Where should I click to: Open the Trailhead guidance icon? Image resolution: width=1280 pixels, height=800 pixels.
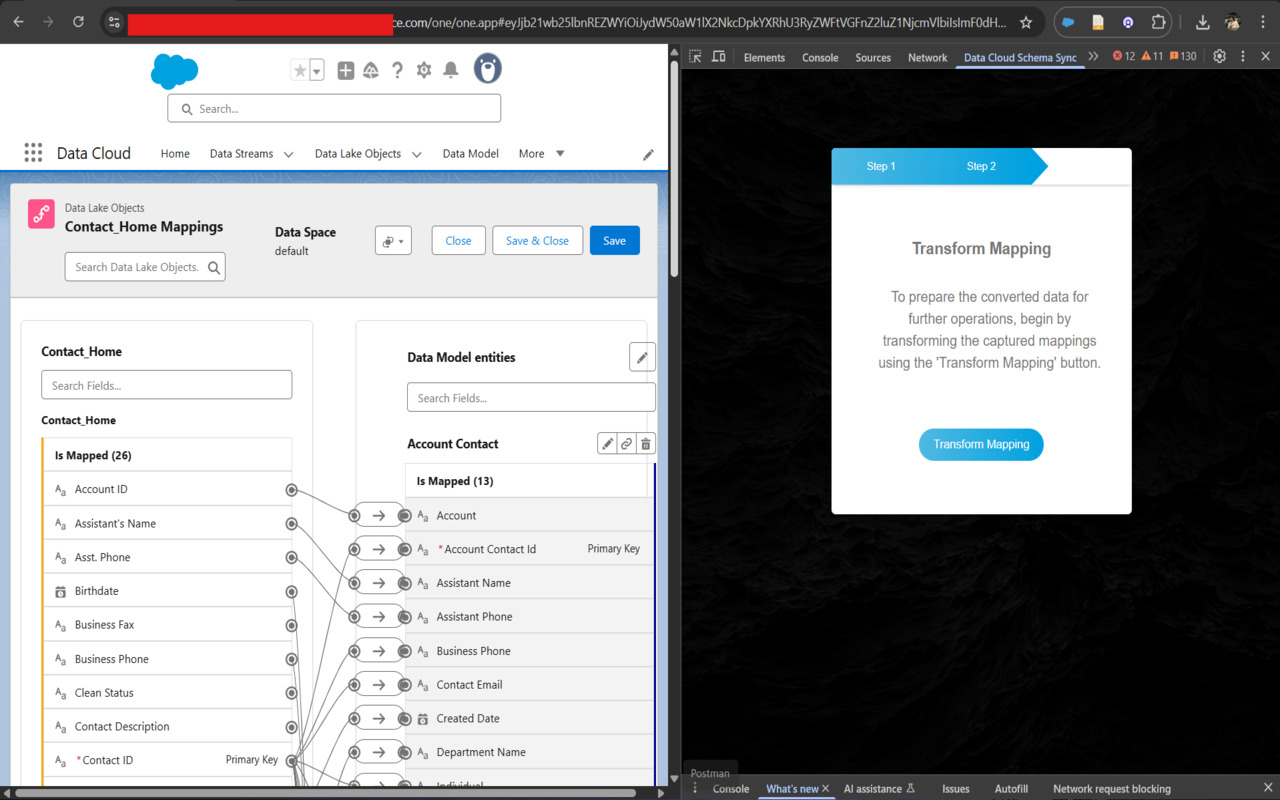(371, 70)
